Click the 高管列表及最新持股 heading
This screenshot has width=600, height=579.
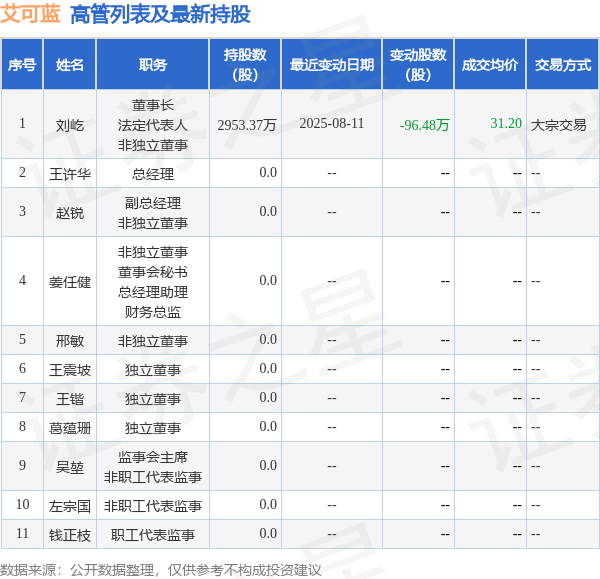pos(160,14)
